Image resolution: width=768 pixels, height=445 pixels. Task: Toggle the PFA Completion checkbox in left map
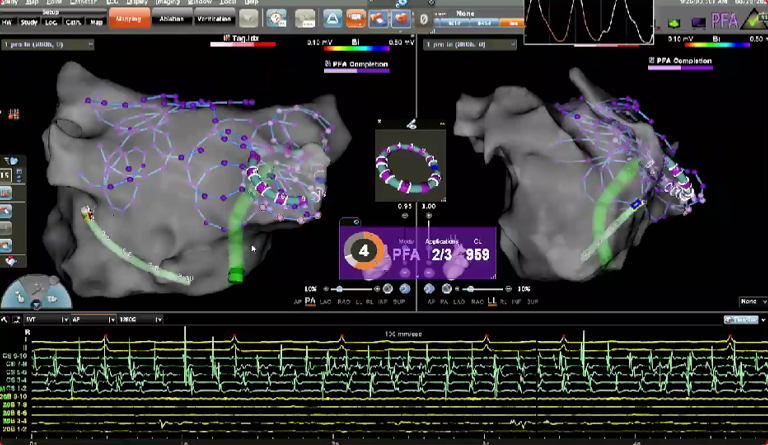pos(328,62)
